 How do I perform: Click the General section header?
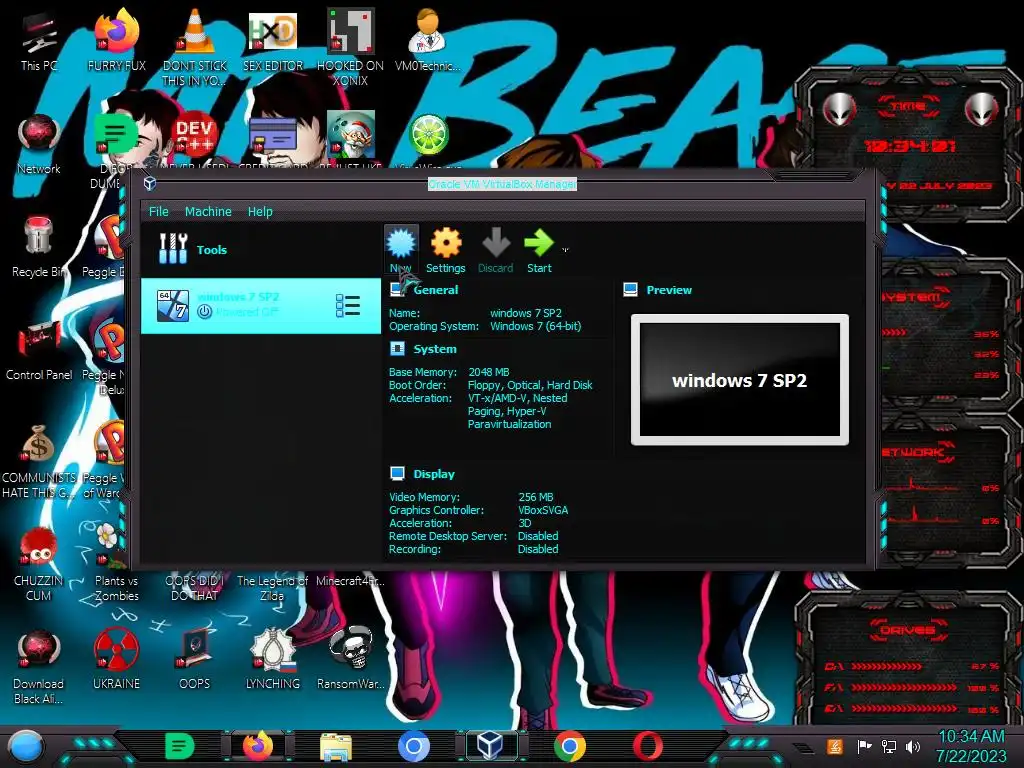pyautogui.click(x=436, y=290)
